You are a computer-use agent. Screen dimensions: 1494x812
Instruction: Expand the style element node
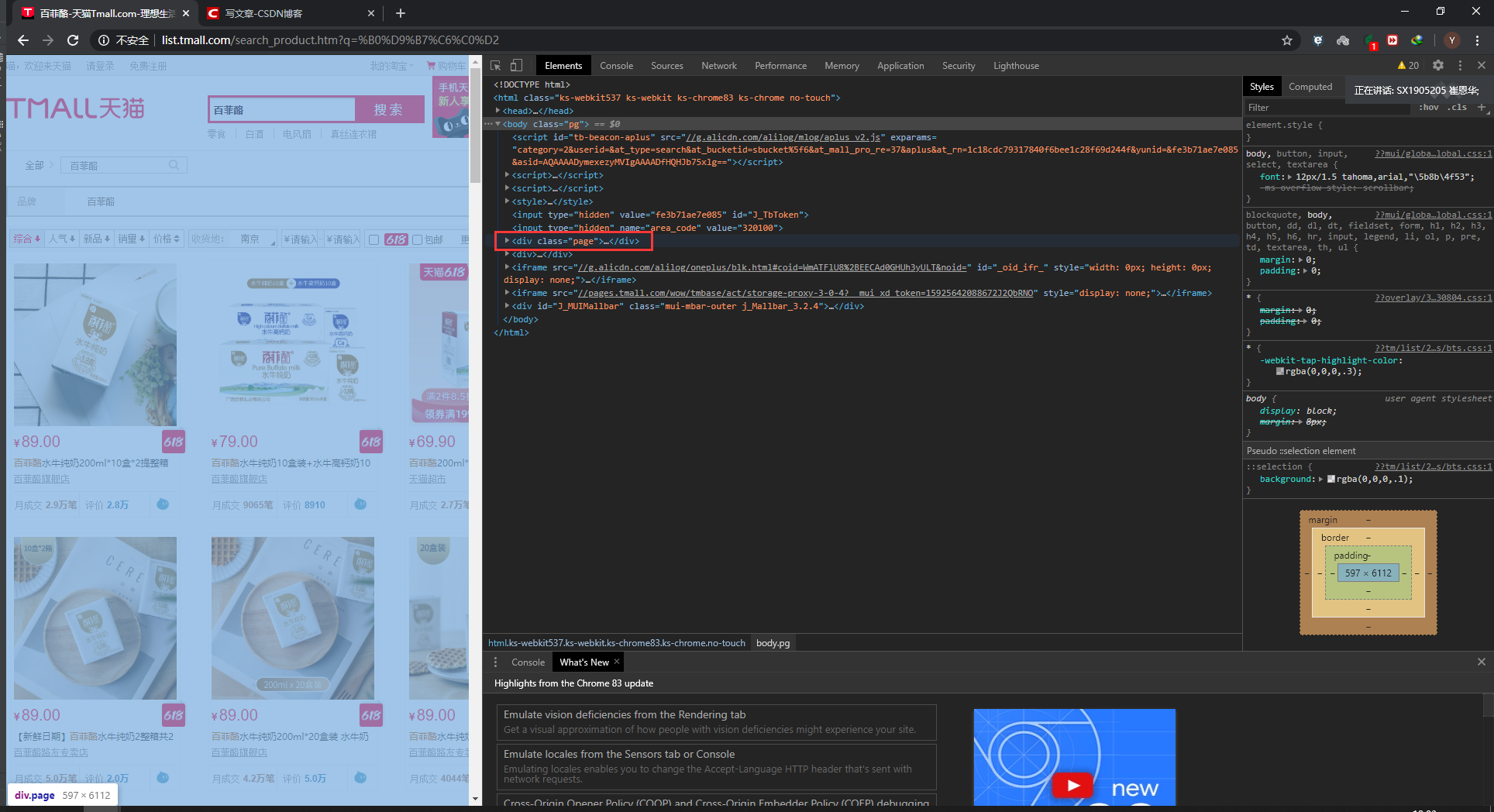508,201
